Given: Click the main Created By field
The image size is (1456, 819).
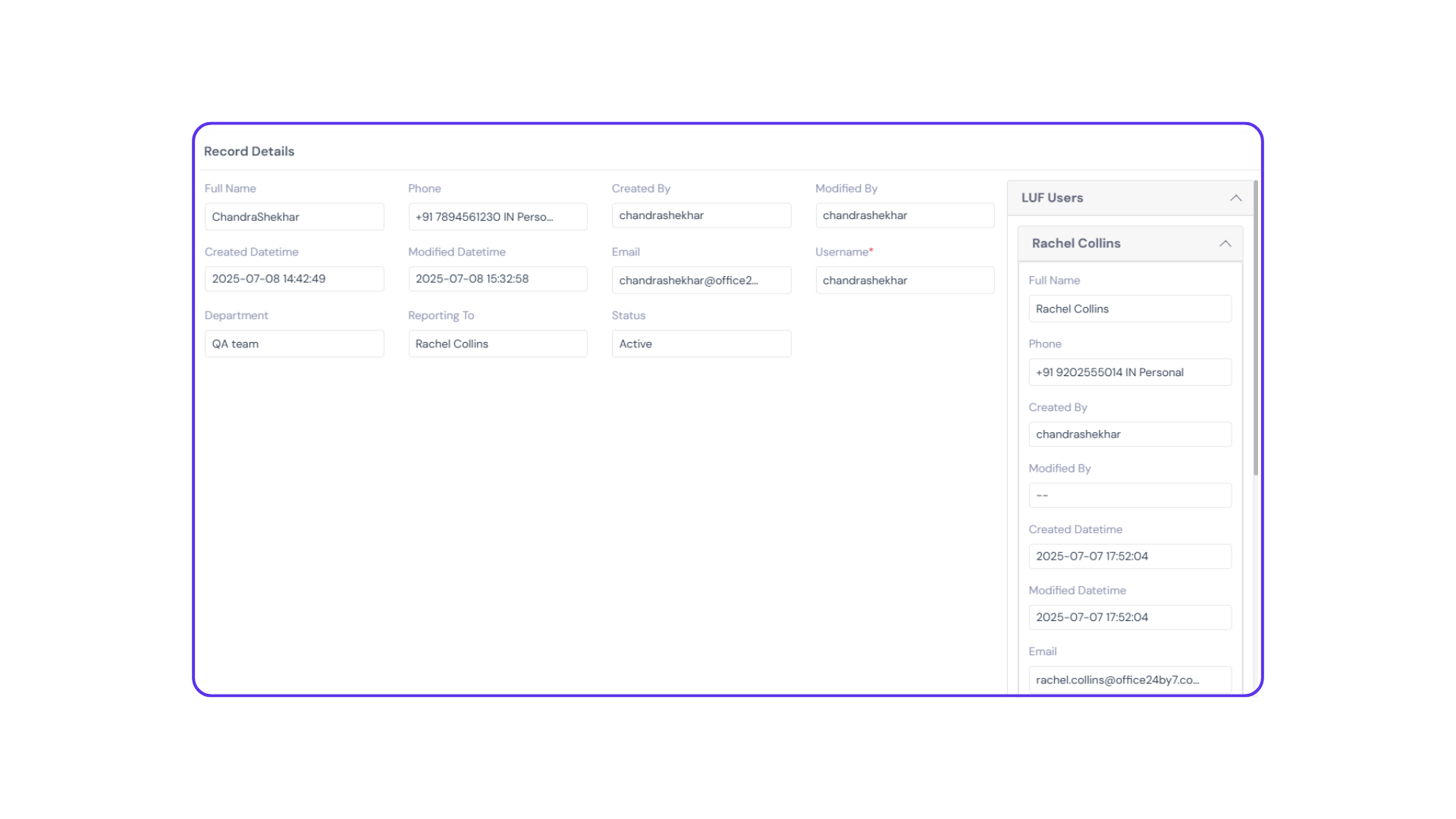Looking at the screenshot, I should pos(701,215).
